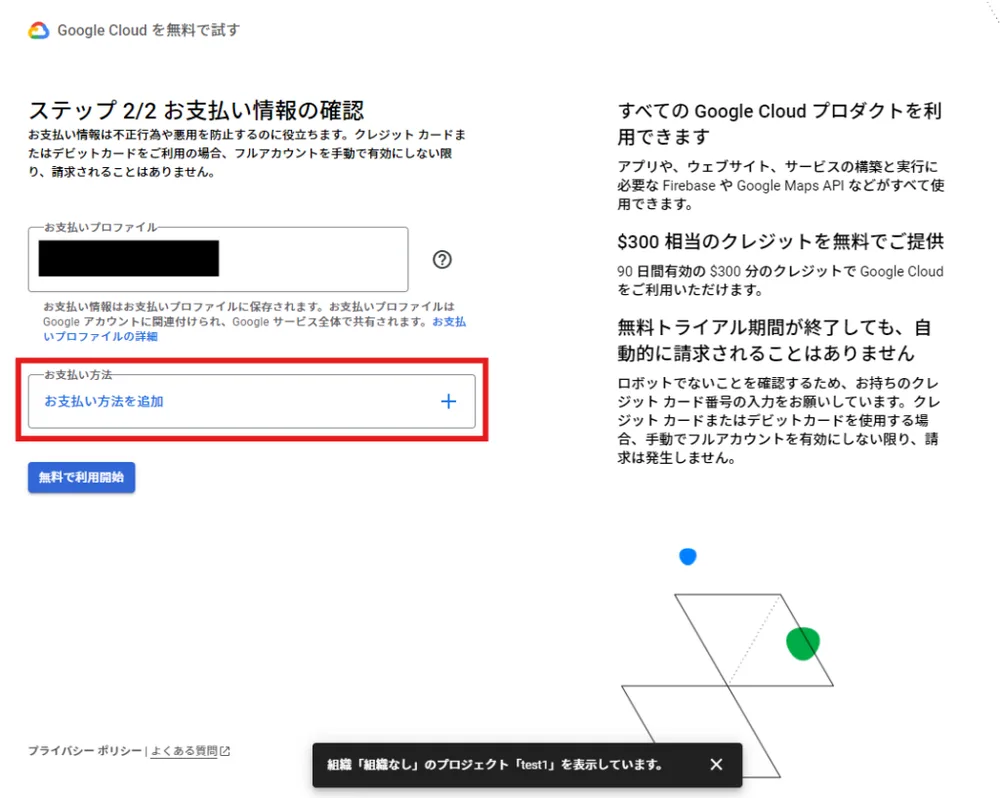Open the プライバシー ポリシー link
The image size is (1000, 798).
pyautogui.click(x=85, y=751)
